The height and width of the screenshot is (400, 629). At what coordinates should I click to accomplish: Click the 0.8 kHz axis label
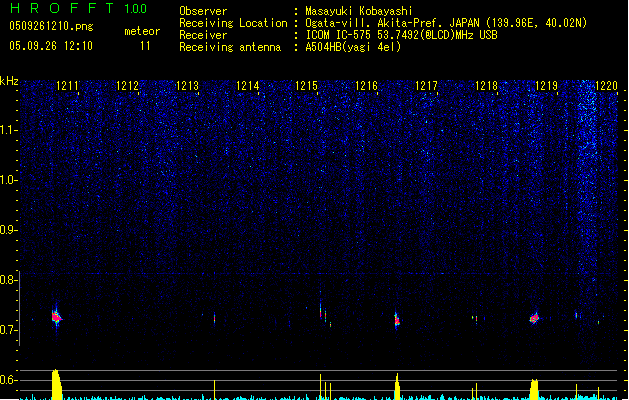(x=8, y=280)
